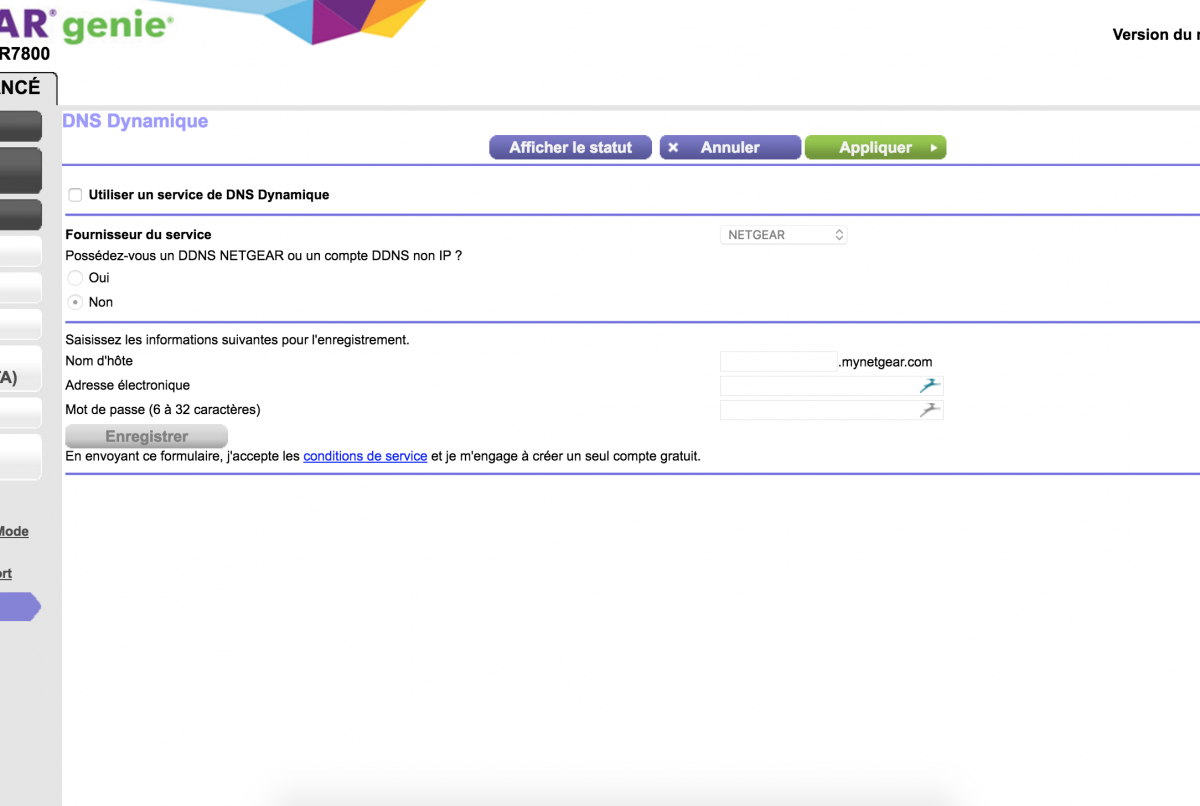Click the arrow icon on Appliquer button

coord(933,147)
